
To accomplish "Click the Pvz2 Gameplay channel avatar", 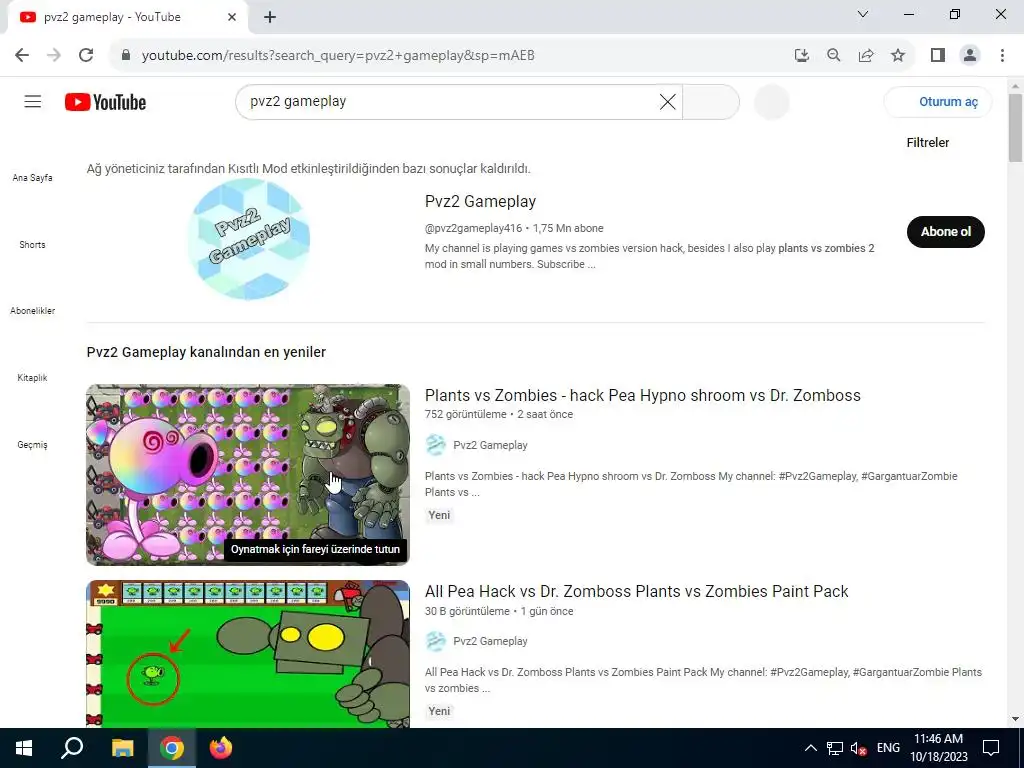I will pyautogui.click(x=248, y=239).
